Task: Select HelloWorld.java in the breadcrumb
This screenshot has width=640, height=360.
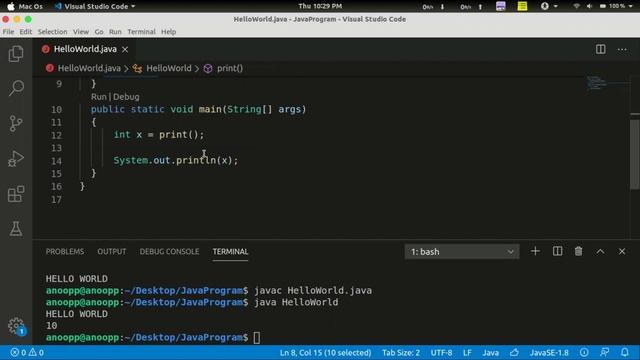Action: pyautogui.click(x=89, y=68)
